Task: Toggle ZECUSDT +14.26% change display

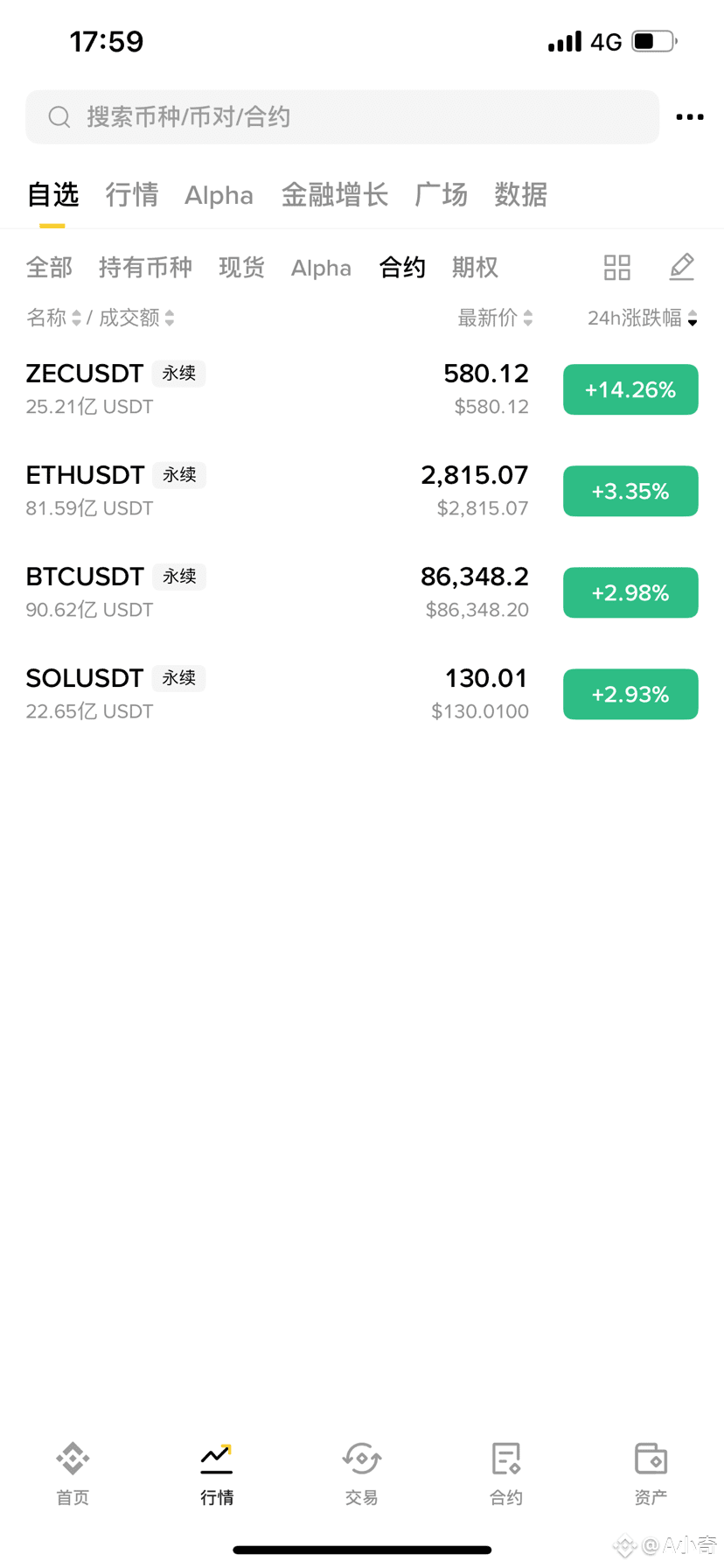Action: 630,389
